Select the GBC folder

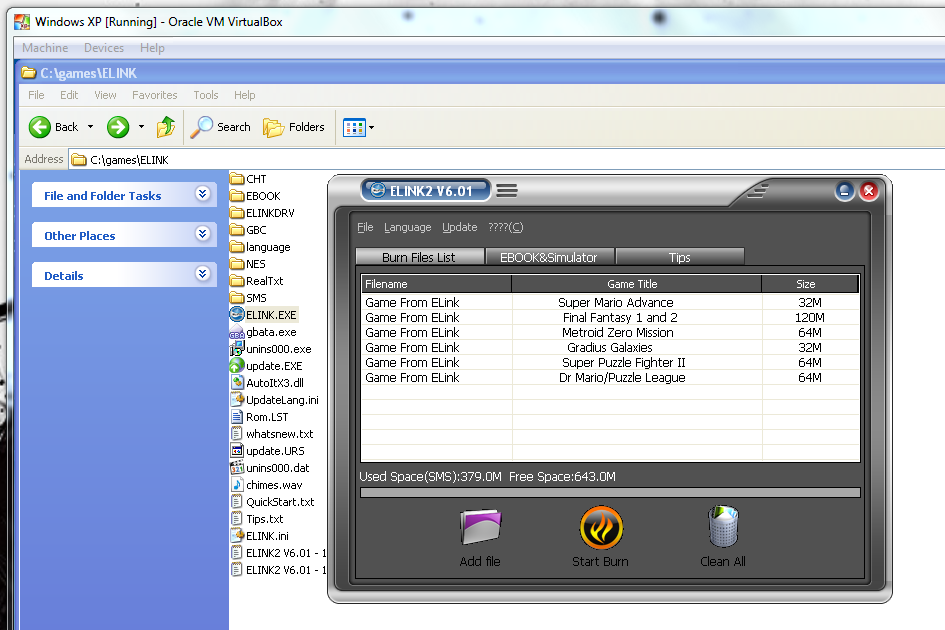(x=248, y=230)
